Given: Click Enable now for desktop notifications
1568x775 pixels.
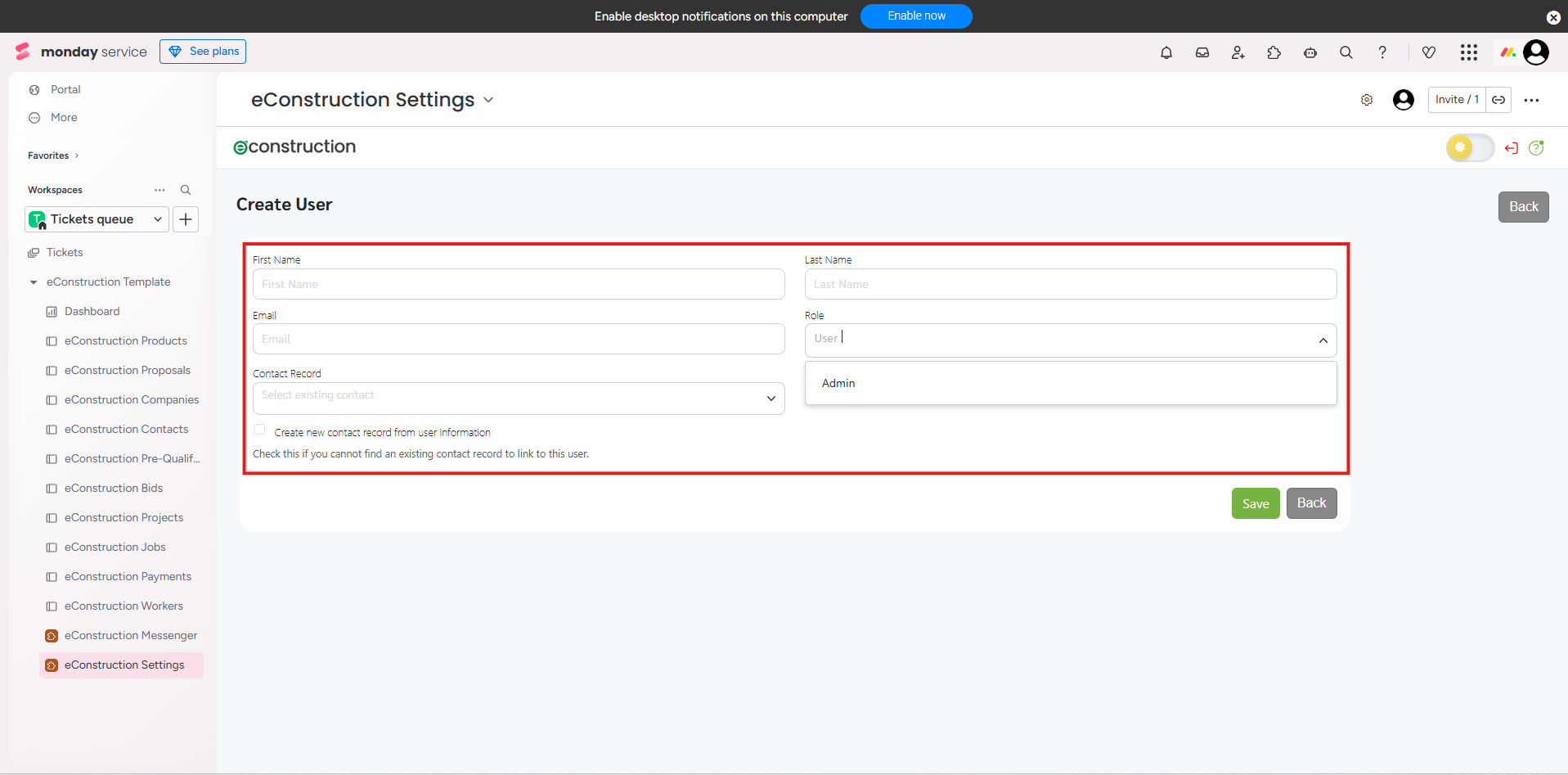Looking at the screenshot, I should coord(916,16).
